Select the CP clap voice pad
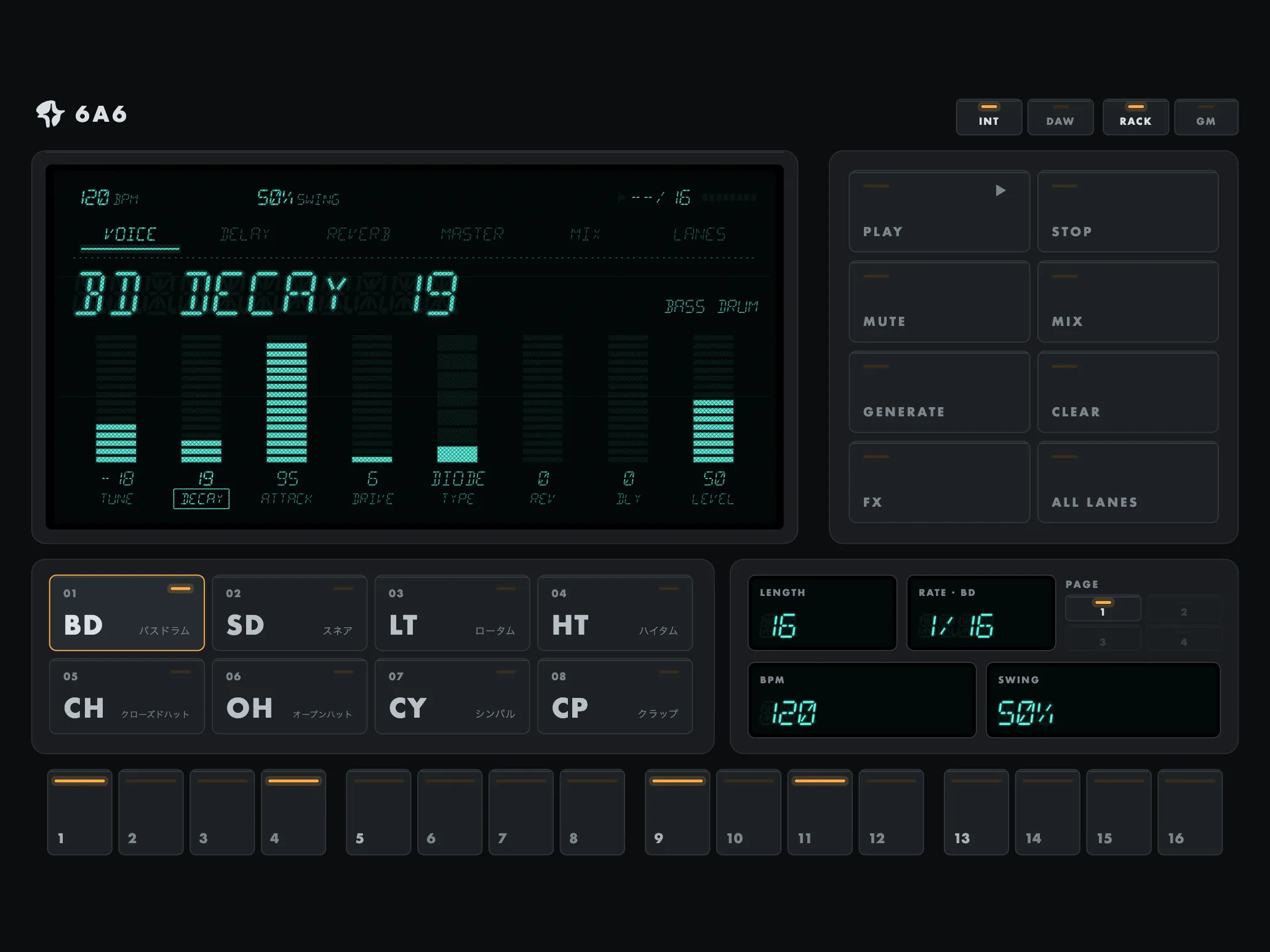This screenshot has width=1270, height=952. 615,696
